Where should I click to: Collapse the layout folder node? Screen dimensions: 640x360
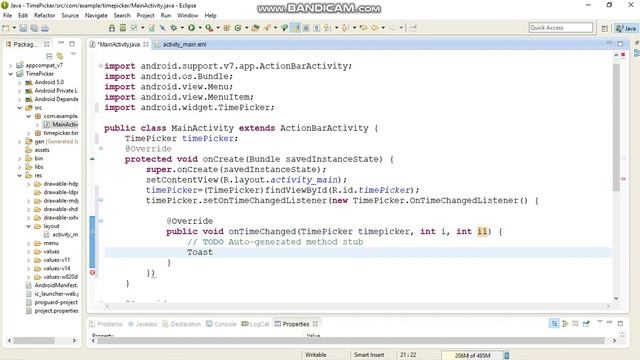(x=28, y=226)
